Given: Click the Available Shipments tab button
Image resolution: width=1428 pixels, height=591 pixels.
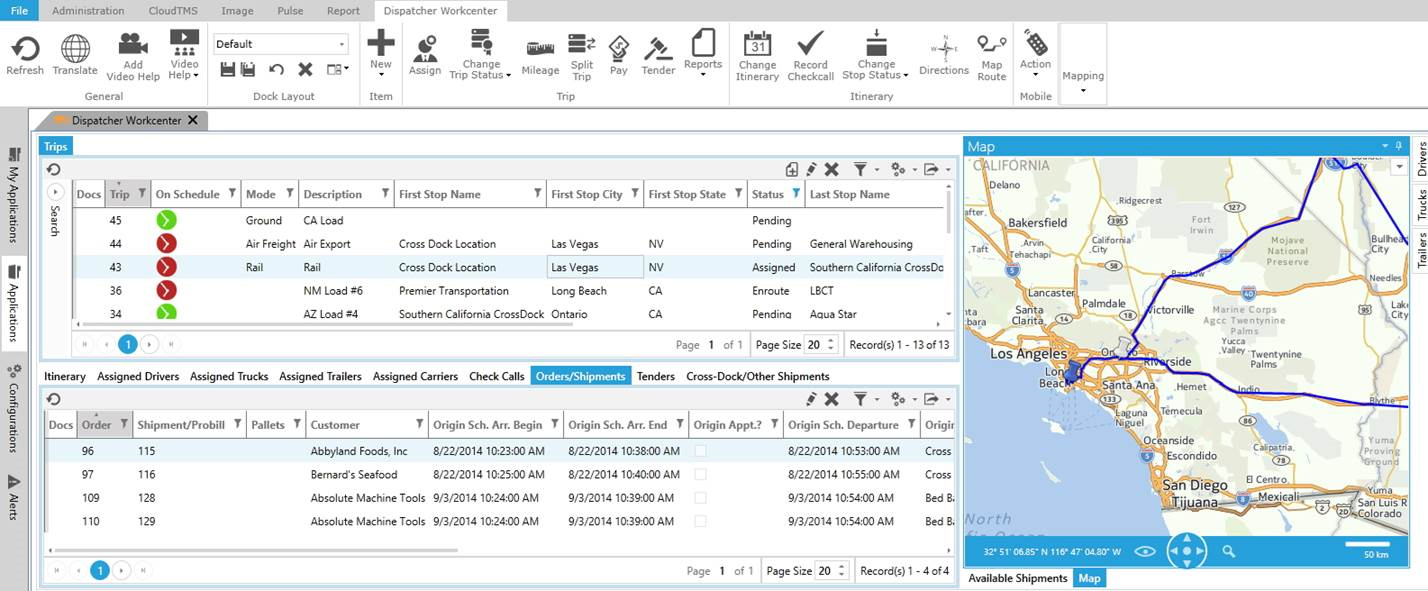Looking at the screenshot, I should (1017, 579).
